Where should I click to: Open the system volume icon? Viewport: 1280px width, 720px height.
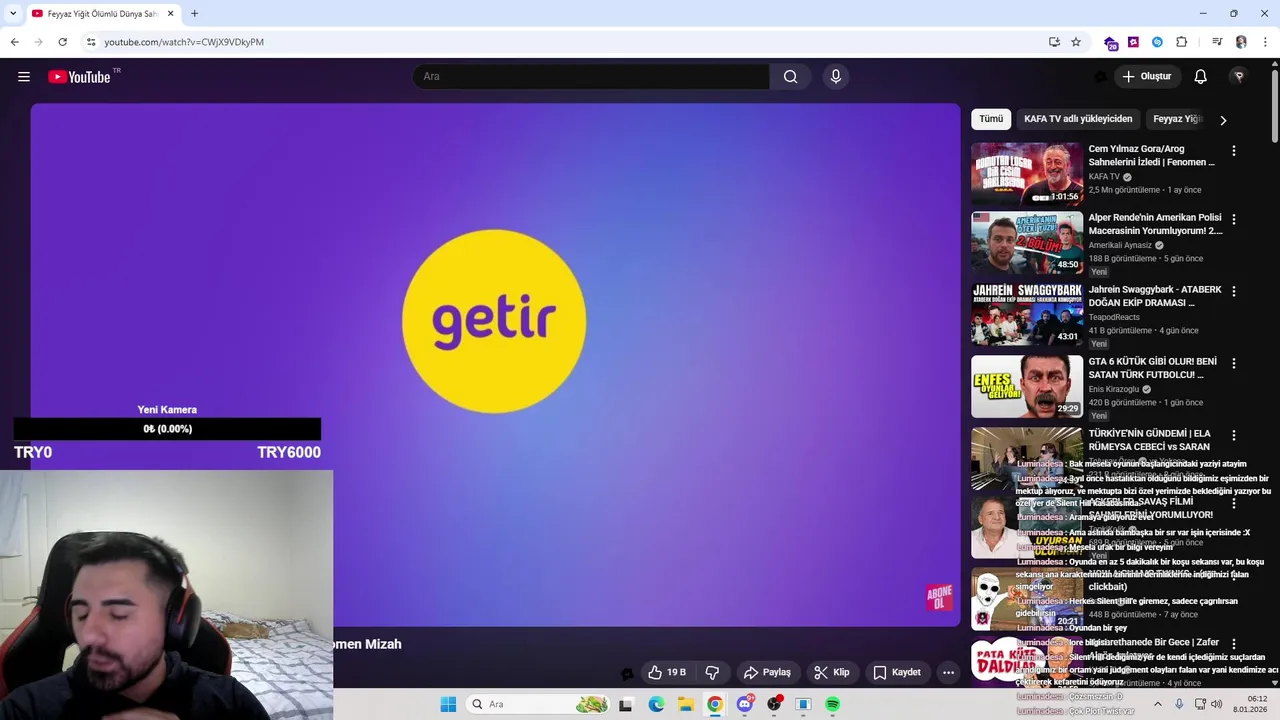pos(1218,704)
